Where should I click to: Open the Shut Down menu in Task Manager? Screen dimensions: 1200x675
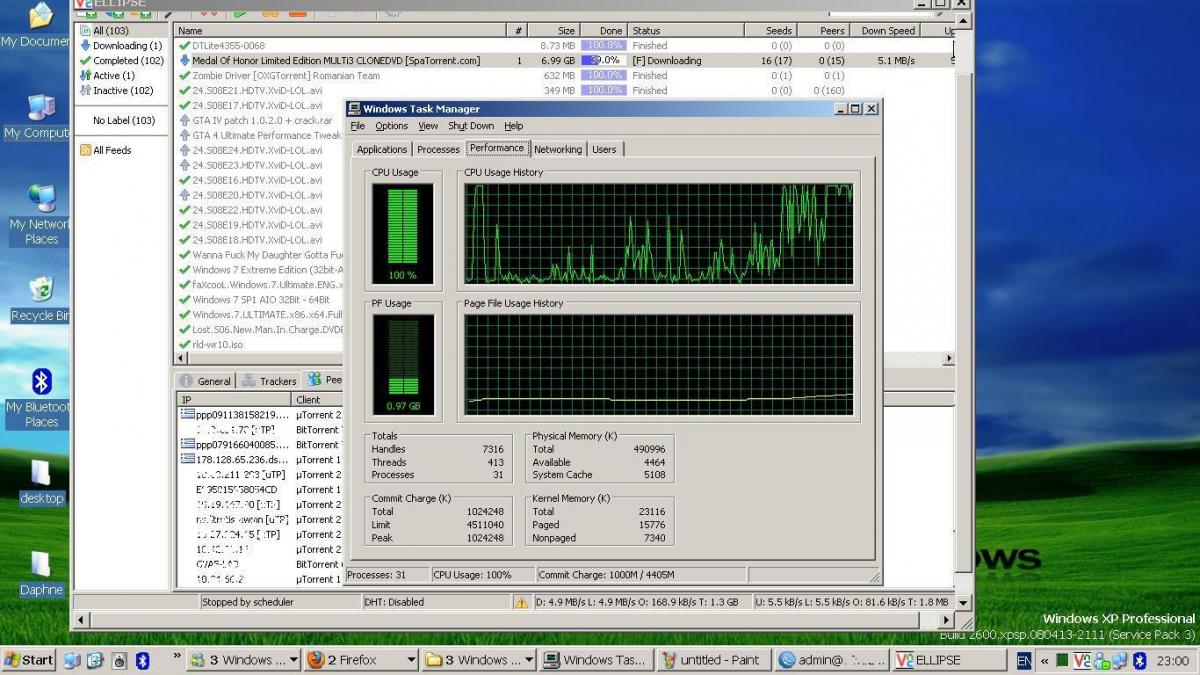tap(471, 126)
